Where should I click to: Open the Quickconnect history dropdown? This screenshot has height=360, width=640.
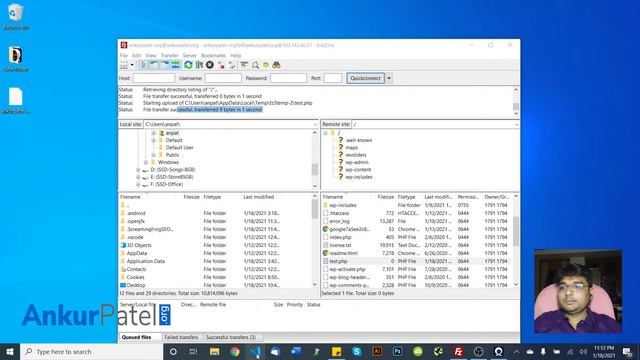[389, 78]
